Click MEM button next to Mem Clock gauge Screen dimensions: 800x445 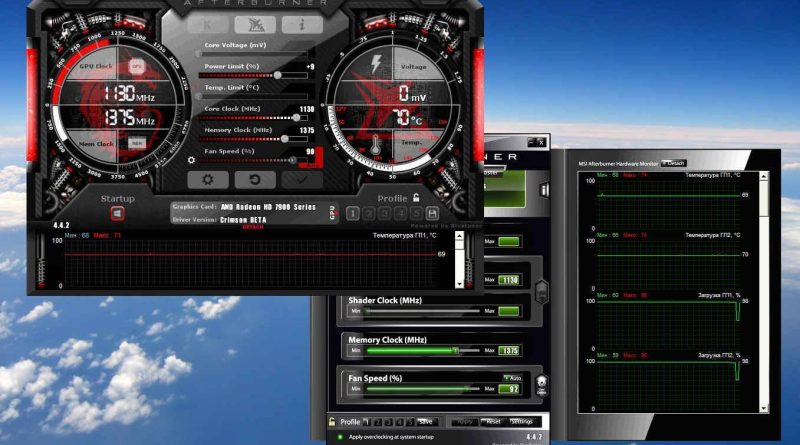(136, 143)
